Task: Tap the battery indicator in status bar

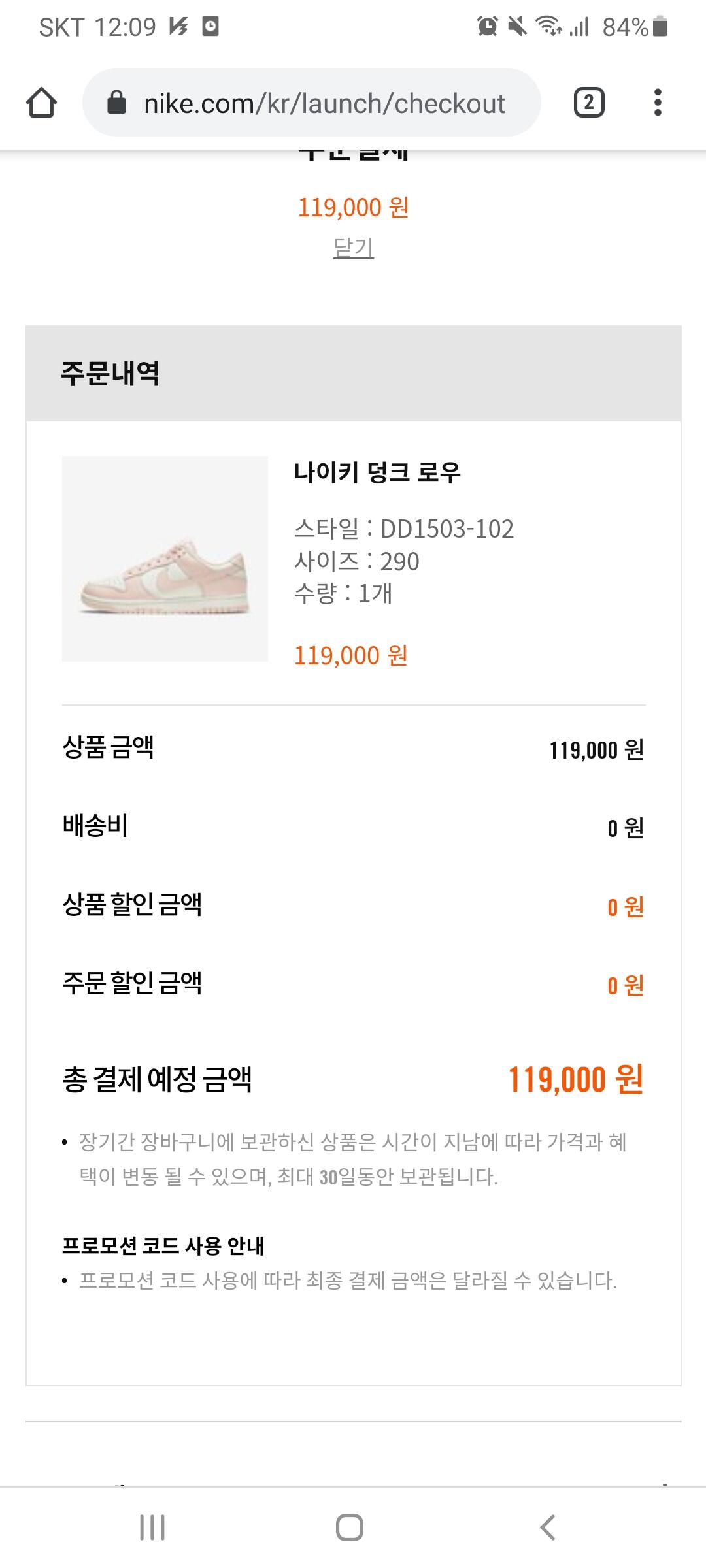Action: pos(660,27)
